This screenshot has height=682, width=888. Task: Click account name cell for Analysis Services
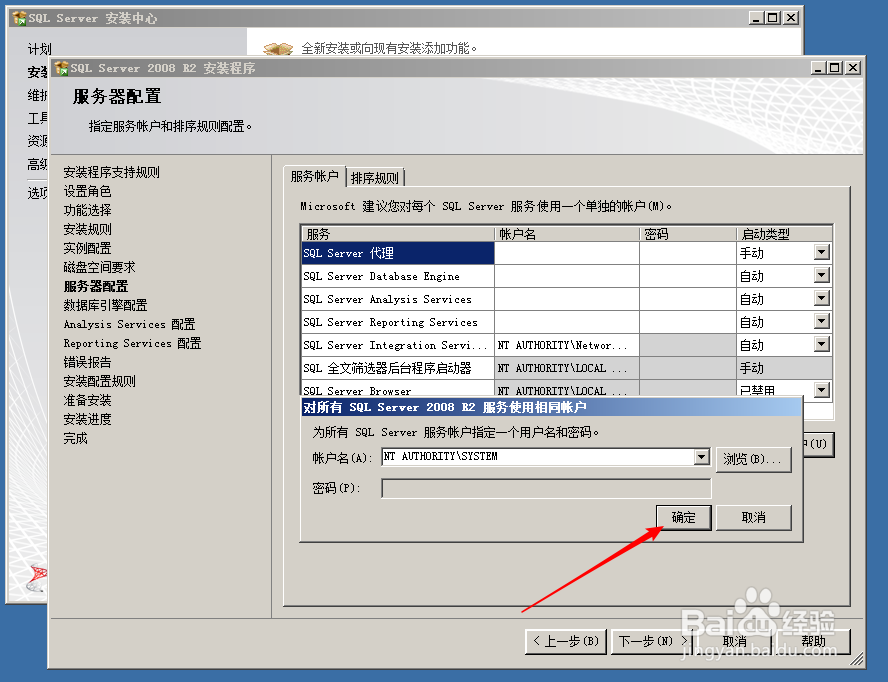coord(567,299)
